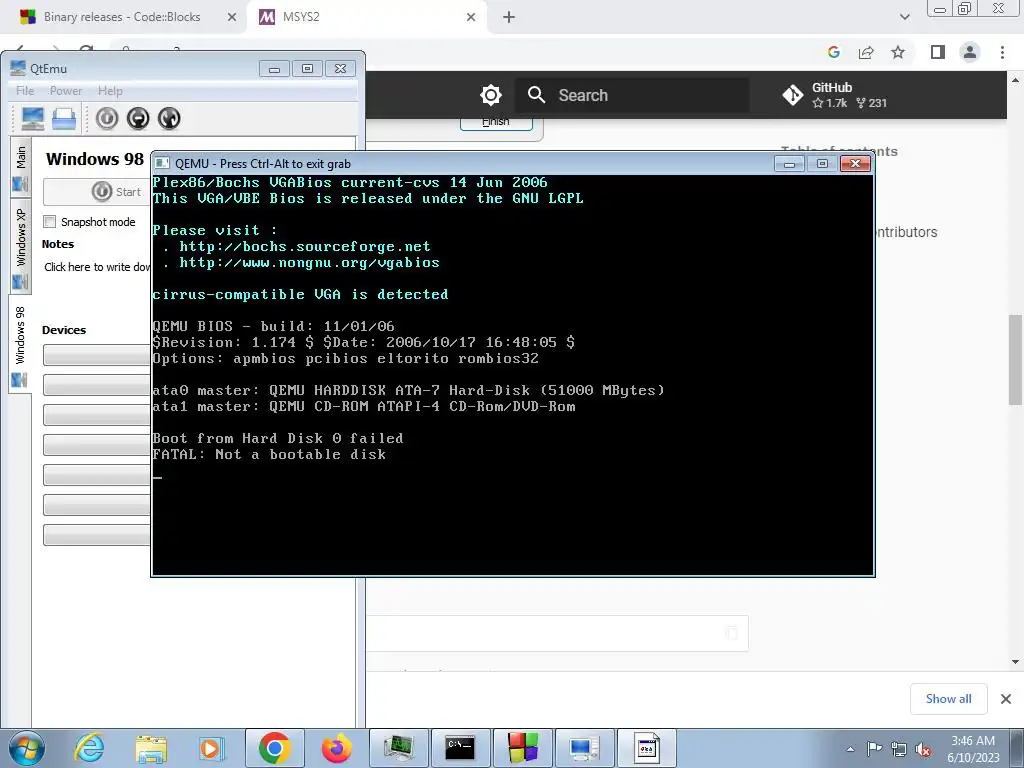
Task: Open the Chrome tab search dropdown
Action: click(904, 17)
